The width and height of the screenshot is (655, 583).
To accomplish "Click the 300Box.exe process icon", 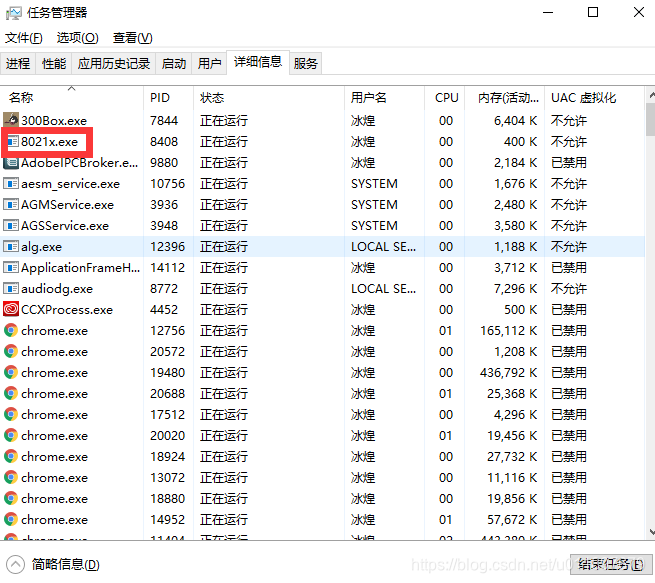I will click(11, 120).
